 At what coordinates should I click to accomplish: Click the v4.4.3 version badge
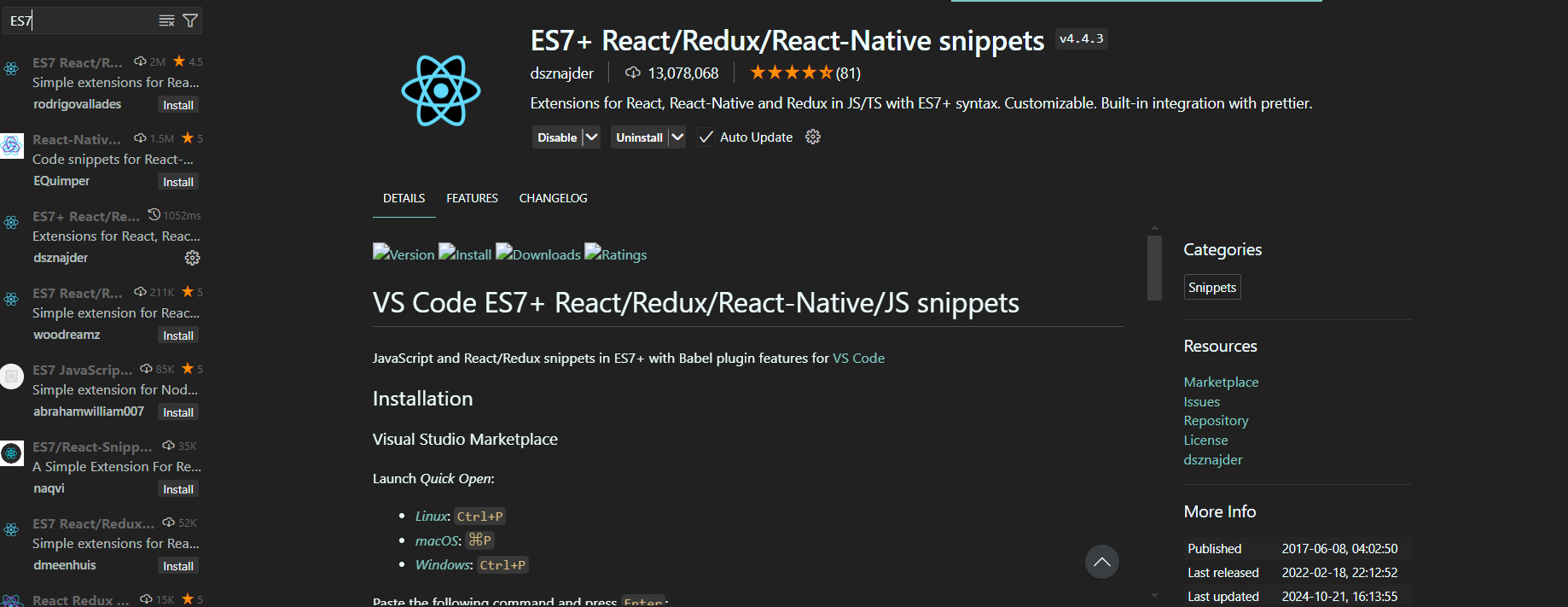[x=1081, y=38]
